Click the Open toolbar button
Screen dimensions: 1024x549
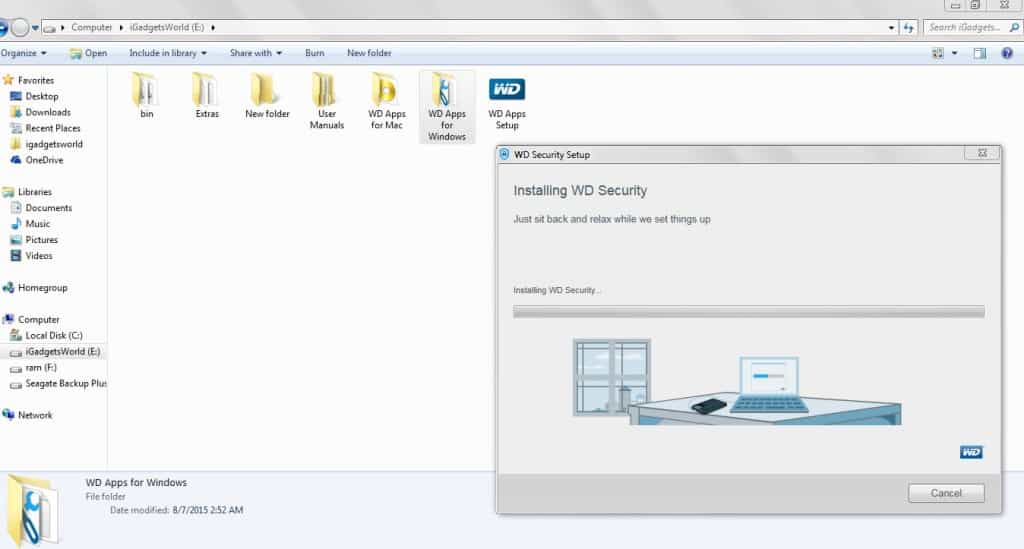click(x=88, y=53)
